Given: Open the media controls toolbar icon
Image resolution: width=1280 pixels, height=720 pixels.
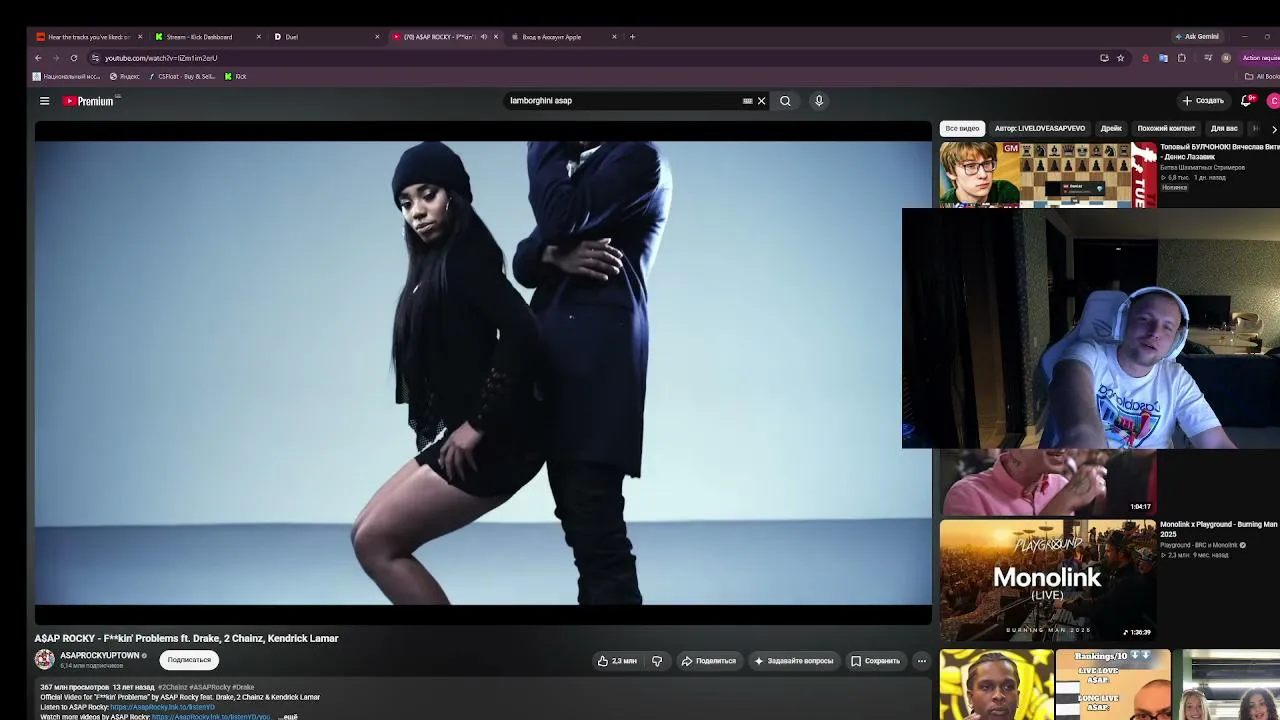Looking at the screenshot, I should [1208, 58].
